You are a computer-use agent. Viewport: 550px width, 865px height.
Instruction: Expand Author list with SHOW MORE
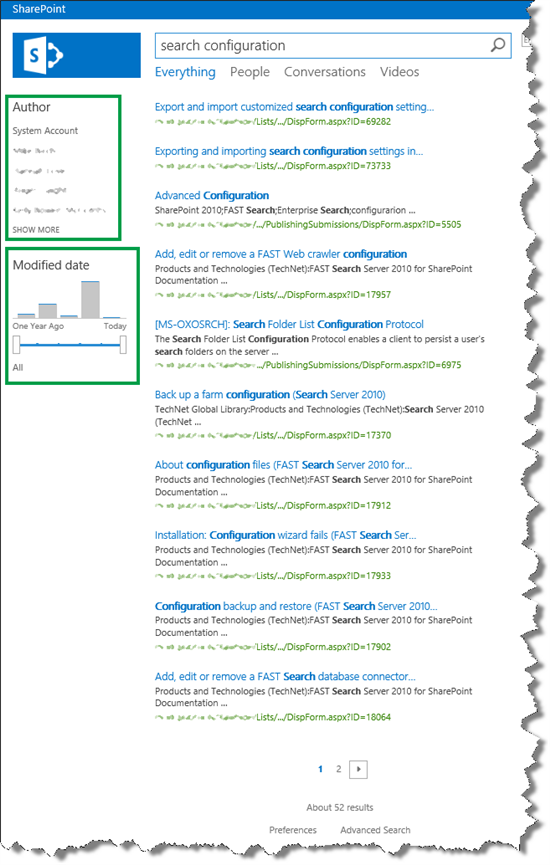coord(36,229)
